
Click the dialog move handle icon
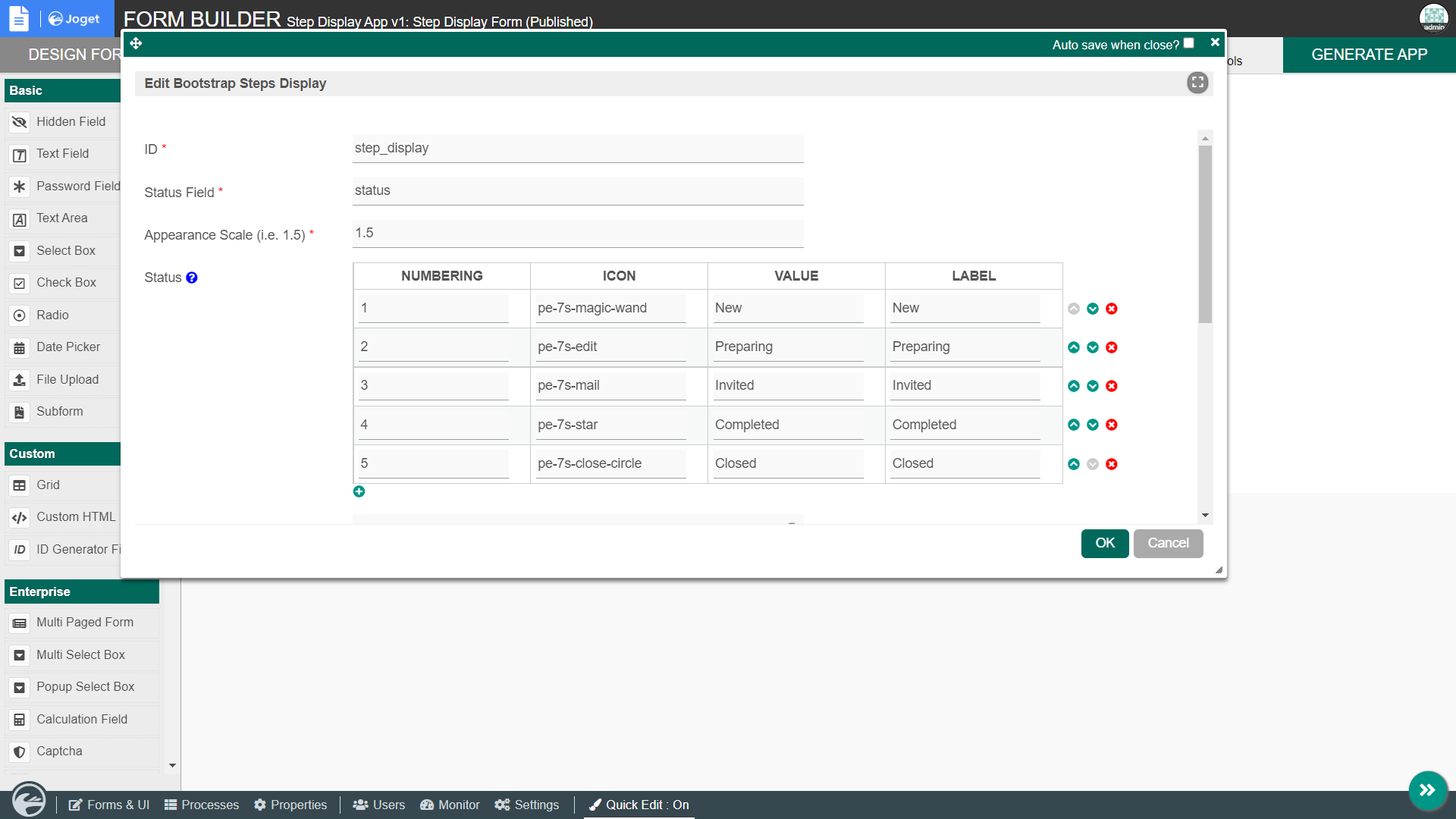coord(136,43)
